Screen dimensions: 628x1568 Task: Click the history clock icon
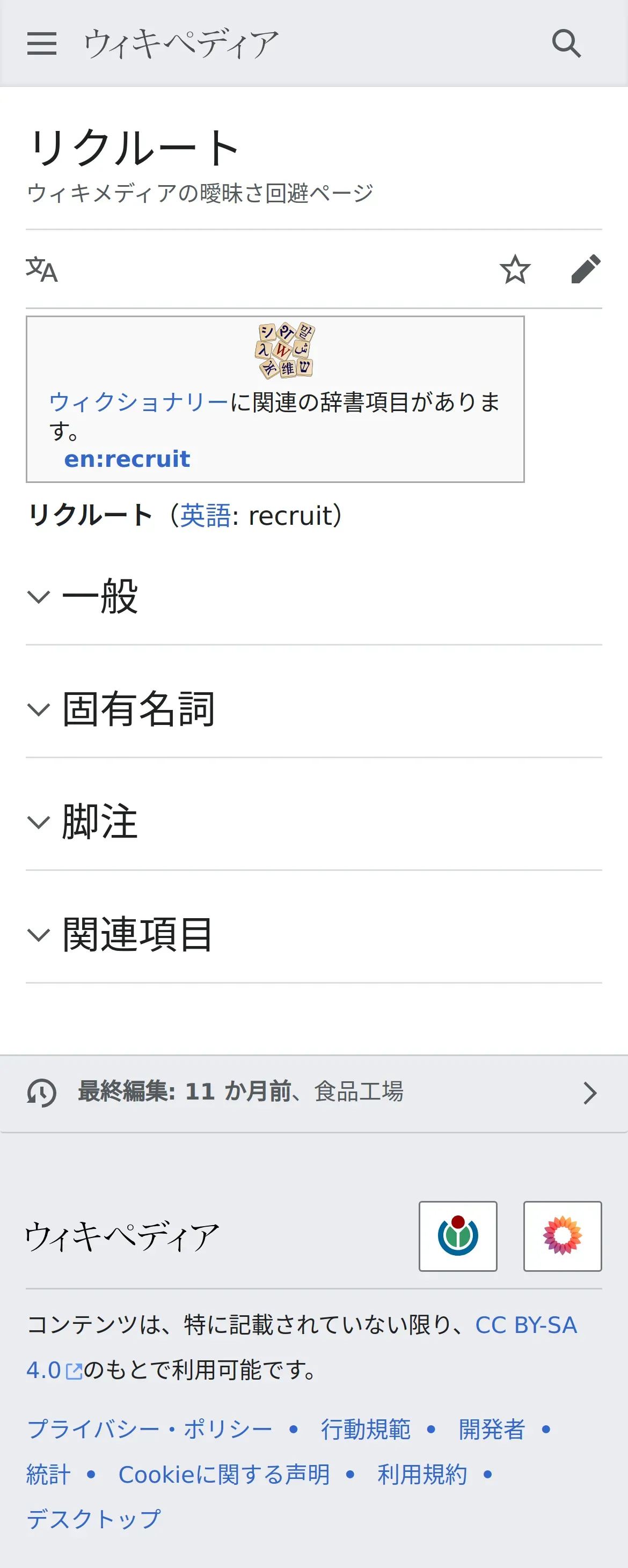[x=41, y=1093]
